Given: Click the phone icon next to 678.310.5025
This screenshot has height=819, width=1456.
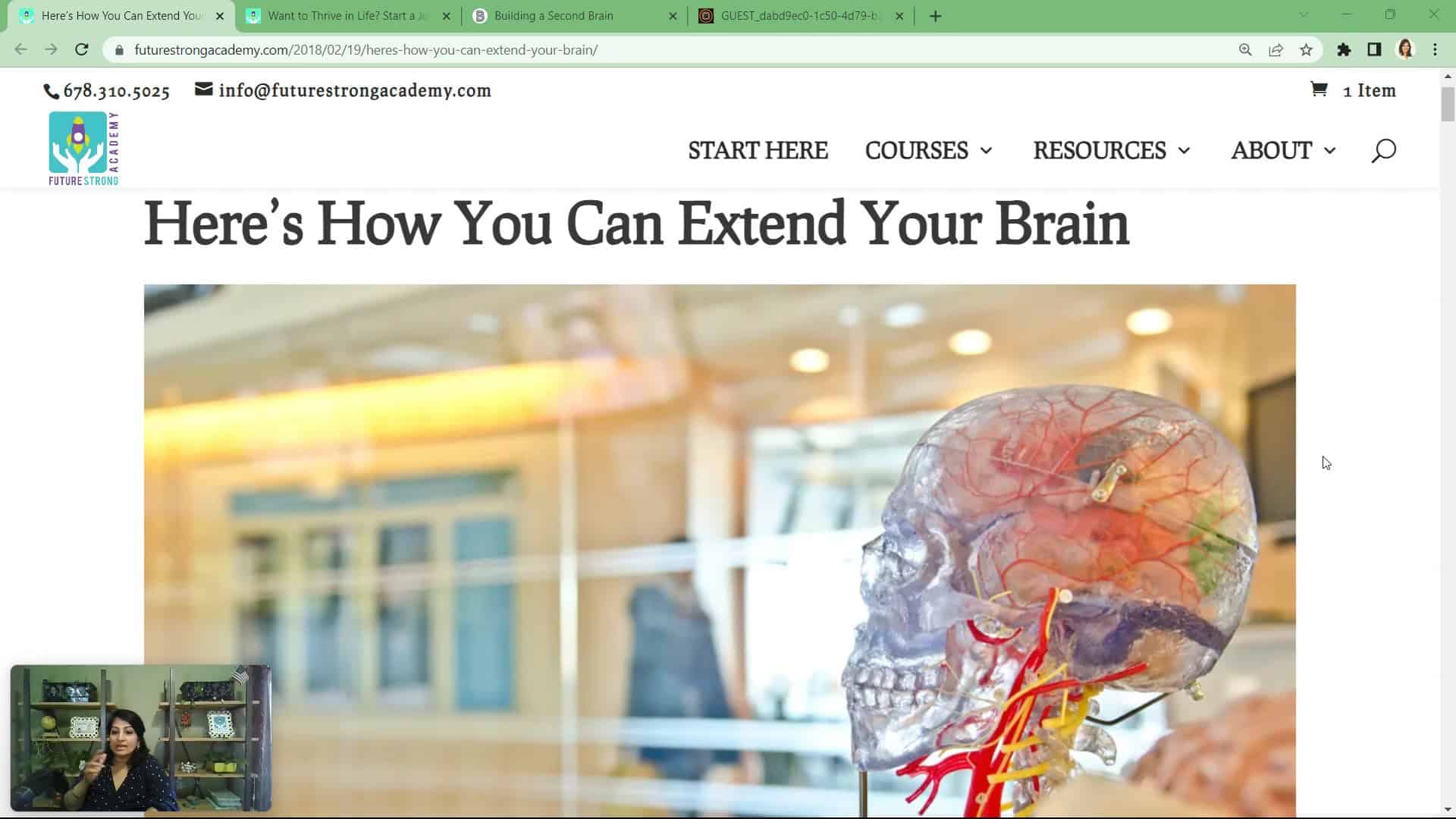Looking at the screenshot, I should click(x=50, y=91).
